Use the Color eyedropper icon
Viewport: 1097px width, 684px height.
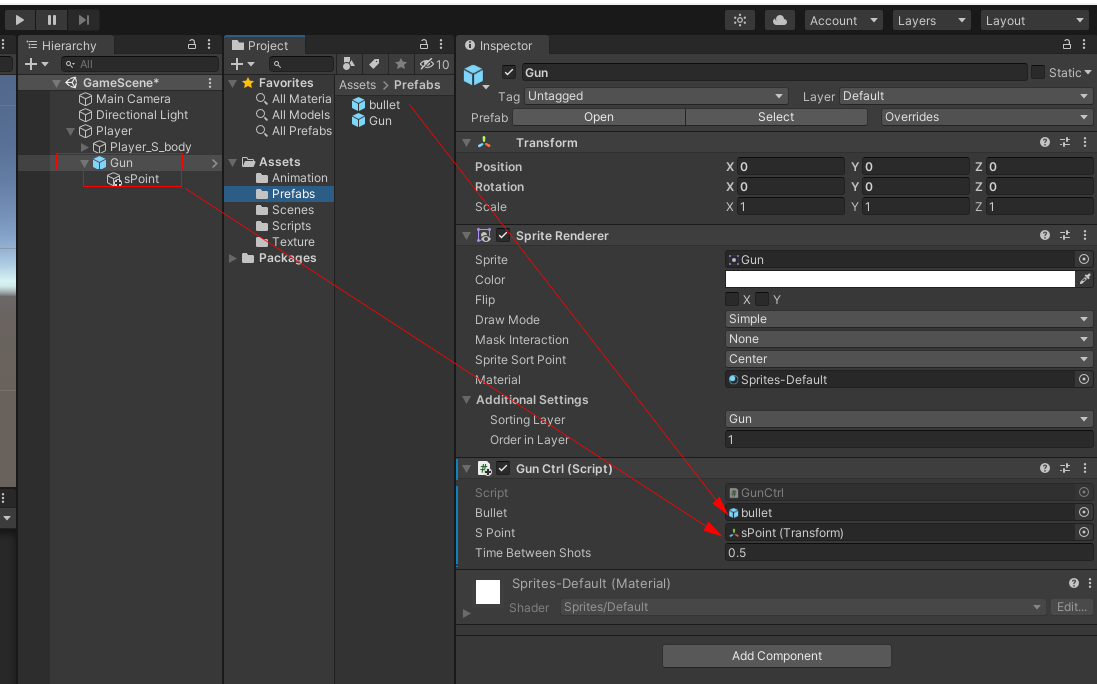click(x=1085, y=279)
